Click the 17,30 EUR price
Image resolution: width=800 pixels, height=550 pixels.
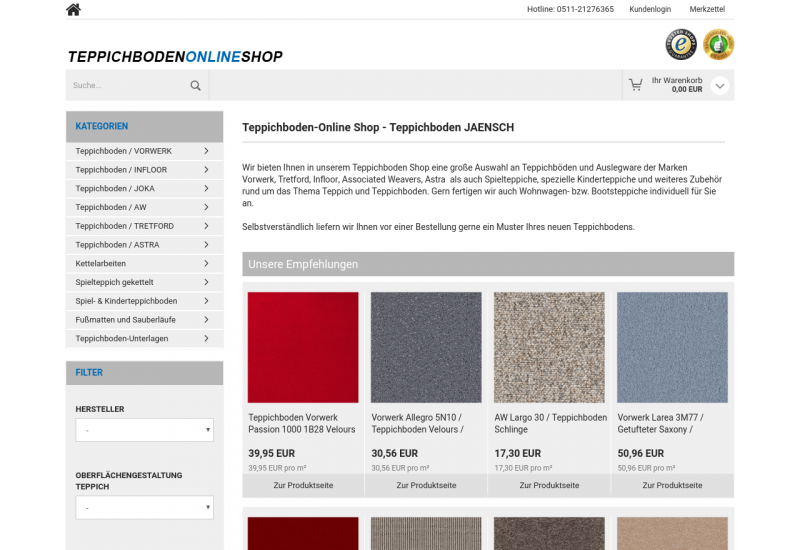(x=517, y=453)
